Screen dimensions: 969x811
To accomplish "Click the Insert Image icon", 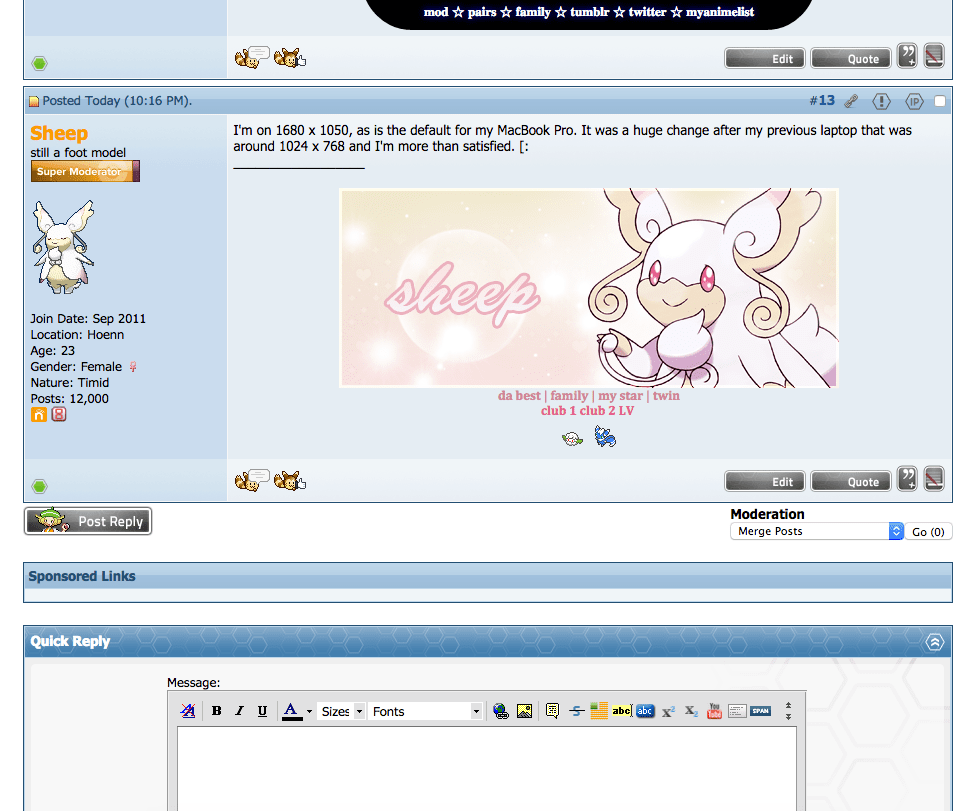I will tap(524, 711).
